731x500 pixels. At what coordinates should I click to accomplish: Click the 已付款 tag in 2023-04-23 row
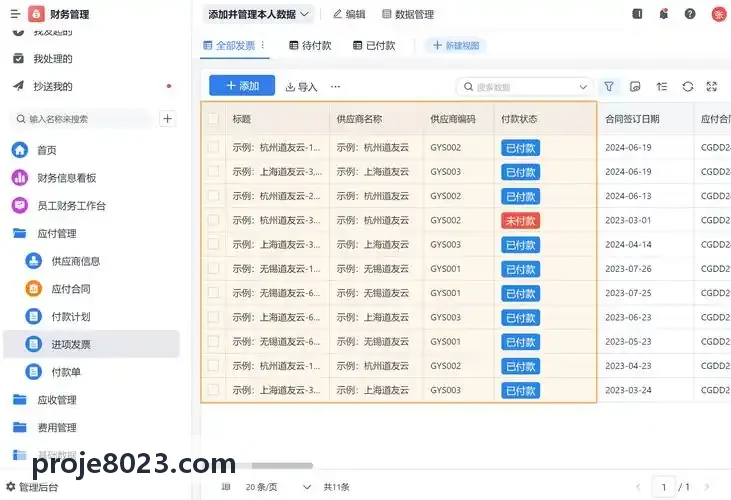[521, 366]
